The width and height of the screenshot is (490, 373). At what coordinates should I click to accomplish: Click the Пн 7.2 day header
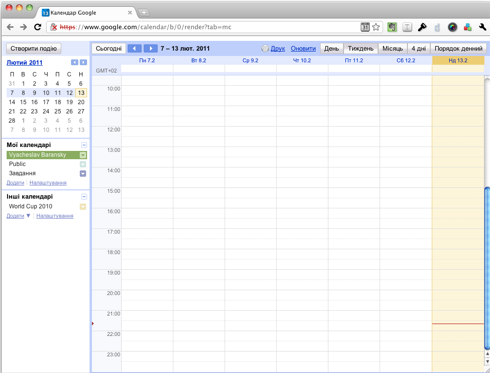click(147, 60)
